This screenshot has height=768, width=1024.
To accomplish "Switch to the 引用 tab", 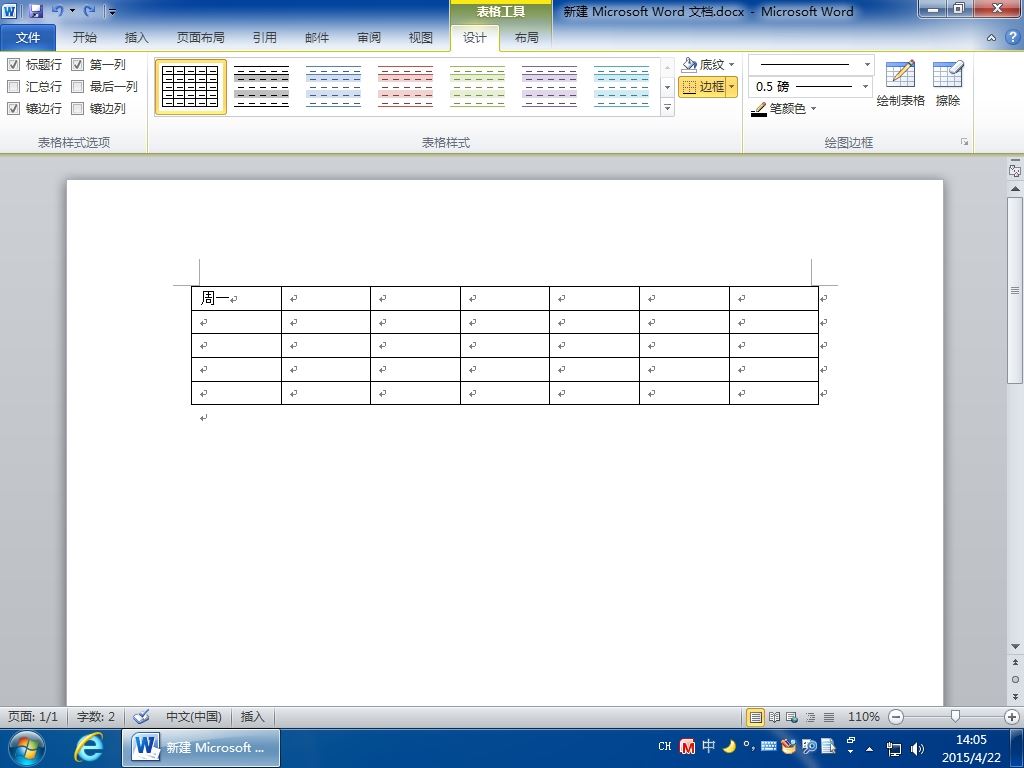I will [x=264, y=38].
